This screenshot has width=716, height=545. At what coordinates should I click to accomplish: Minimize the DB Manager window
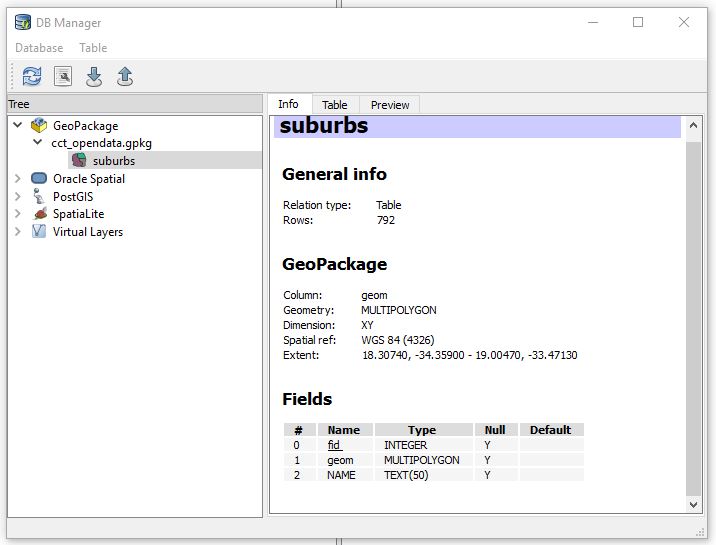coord(593,22)
